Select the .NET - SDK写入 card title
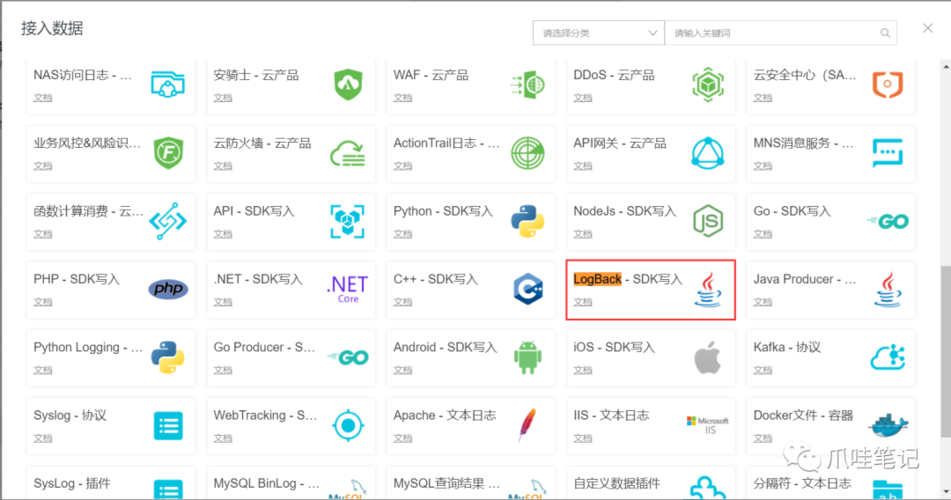The height and width of the screenshot is (500, 951). click(x=258, y=279)
